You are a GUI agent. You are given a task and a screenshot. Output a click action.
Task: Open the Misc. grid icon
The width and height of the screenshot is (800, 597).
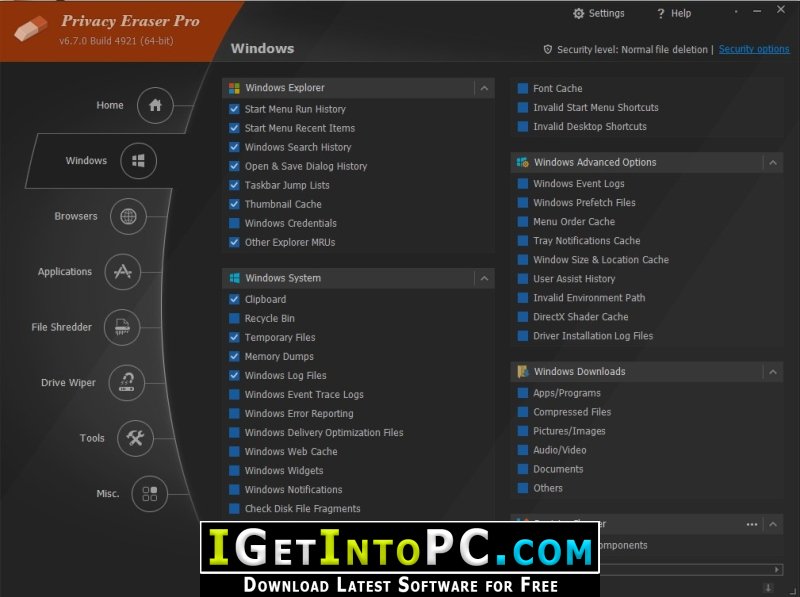pos(149,493)
